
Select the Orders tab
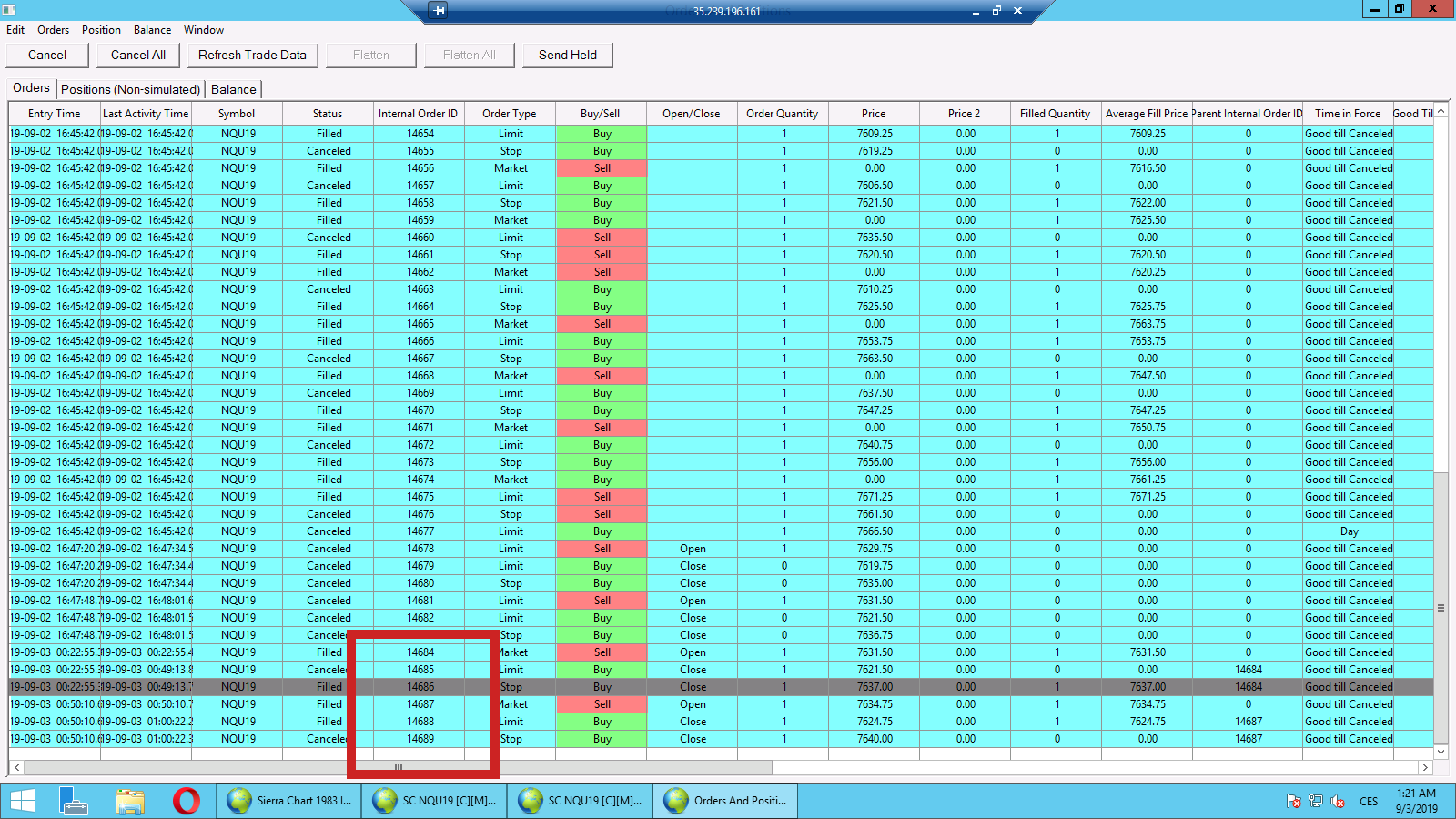[32, 88]
